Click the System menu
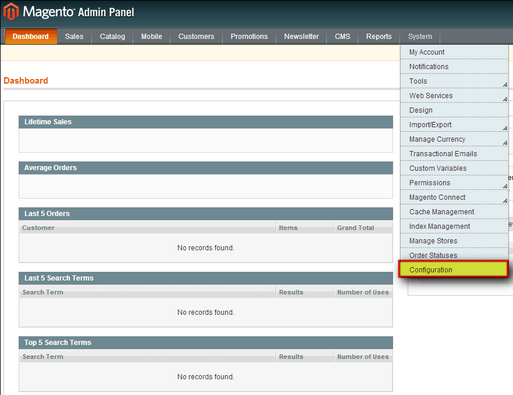Screen dimensions: 513x395 pyautogui.click(x=420, y=36)
